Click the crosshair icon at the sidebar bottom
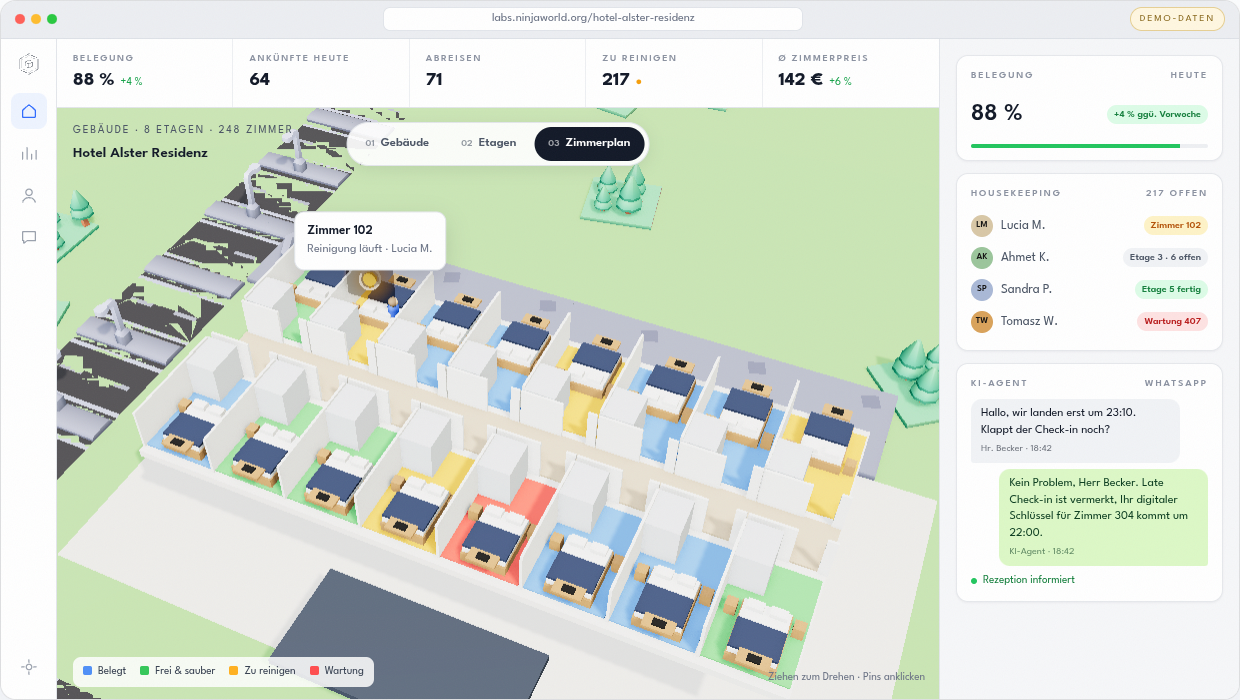This screenshot has height=700, width=1240. (x=29, y=667)
